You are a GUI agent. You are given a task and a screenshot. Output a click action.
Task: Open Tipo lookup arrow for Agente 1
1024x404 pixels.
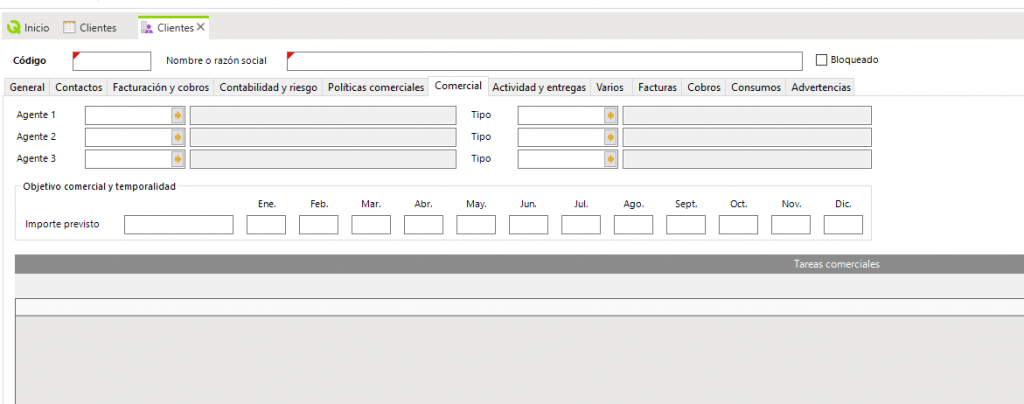click(x=611, y=116)
